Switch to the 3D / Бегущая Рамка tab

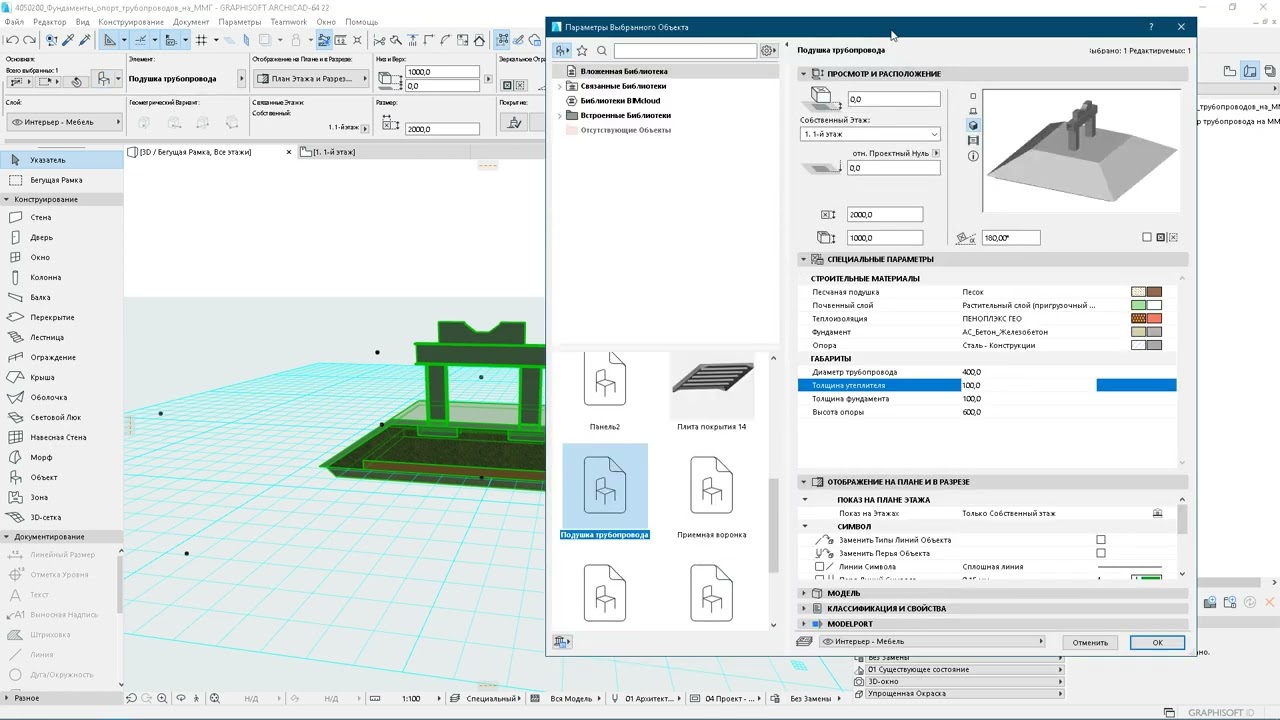tap(195, 152)
